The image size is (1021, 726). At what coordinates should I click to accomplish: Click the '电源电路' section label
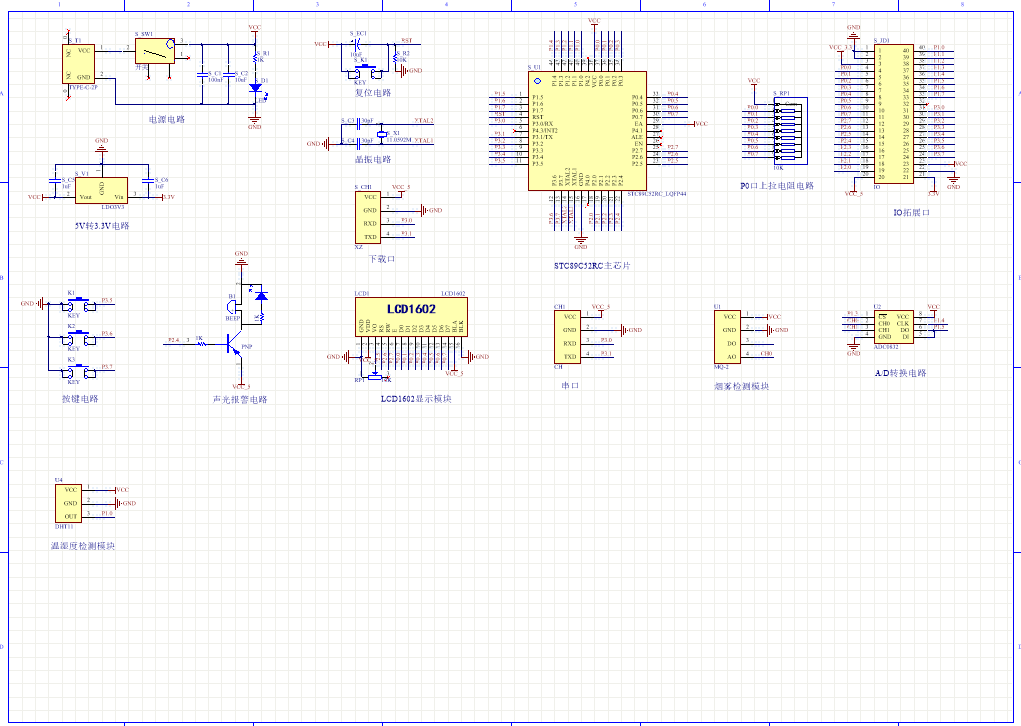coord(166,119)
